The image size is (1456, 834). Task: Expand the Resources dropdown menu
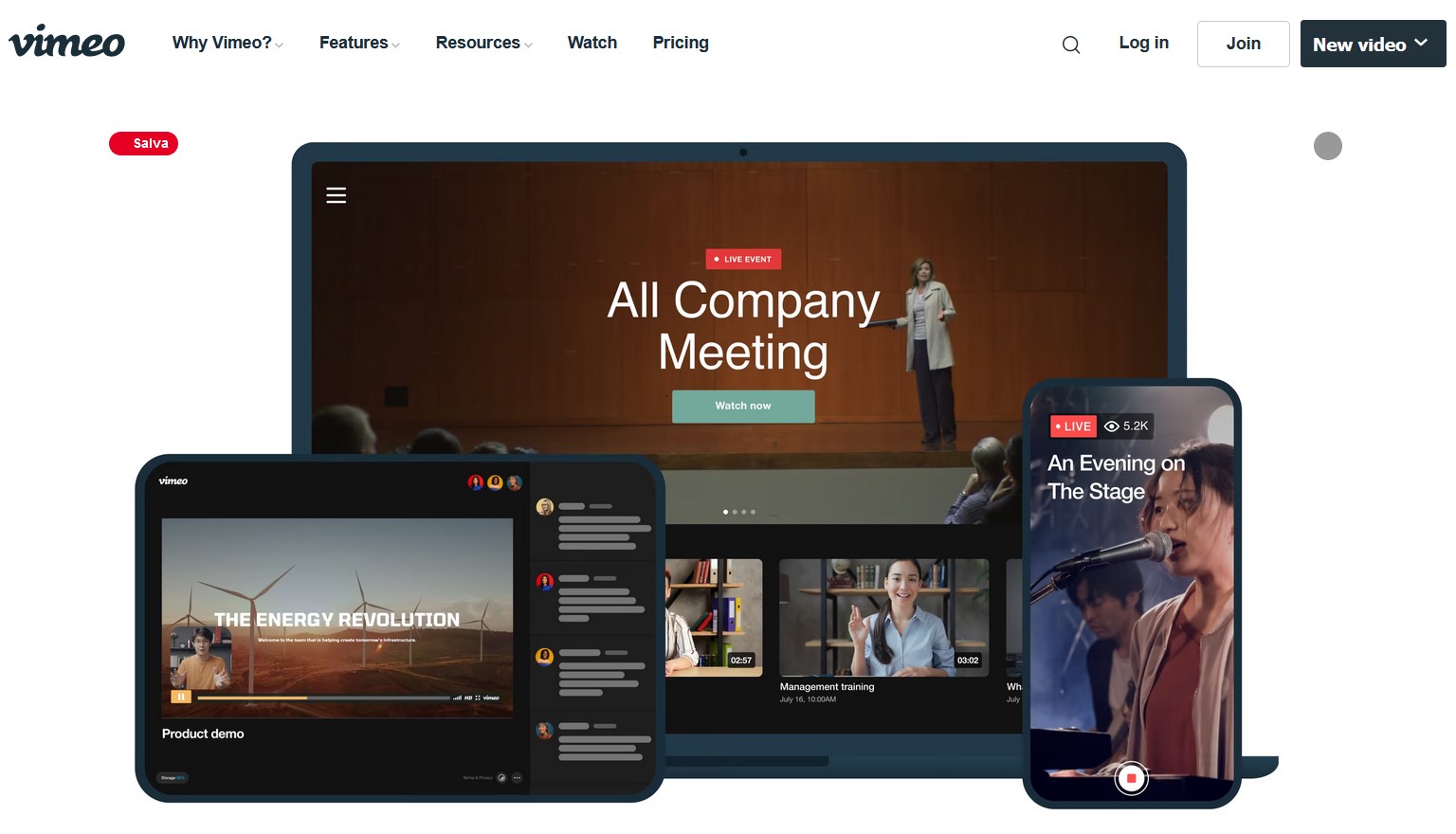[483, 43]
